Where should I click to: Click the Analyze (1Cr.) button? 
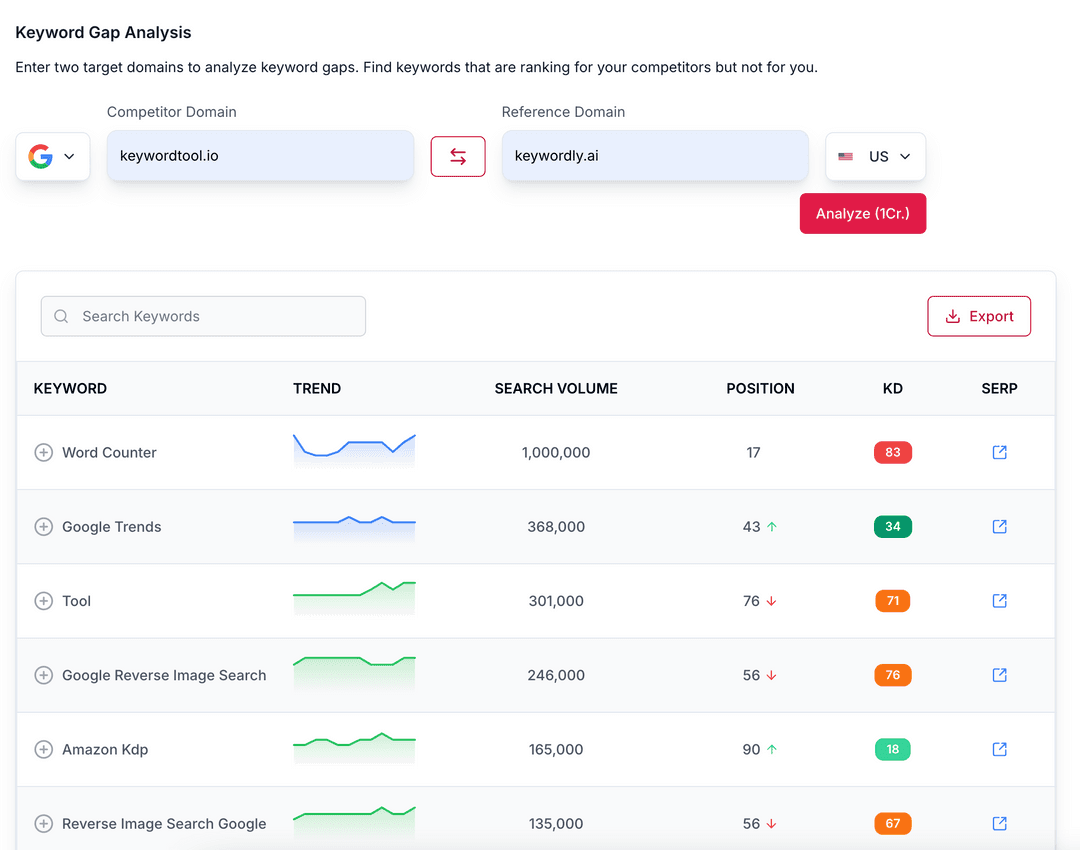coord(863,214)
